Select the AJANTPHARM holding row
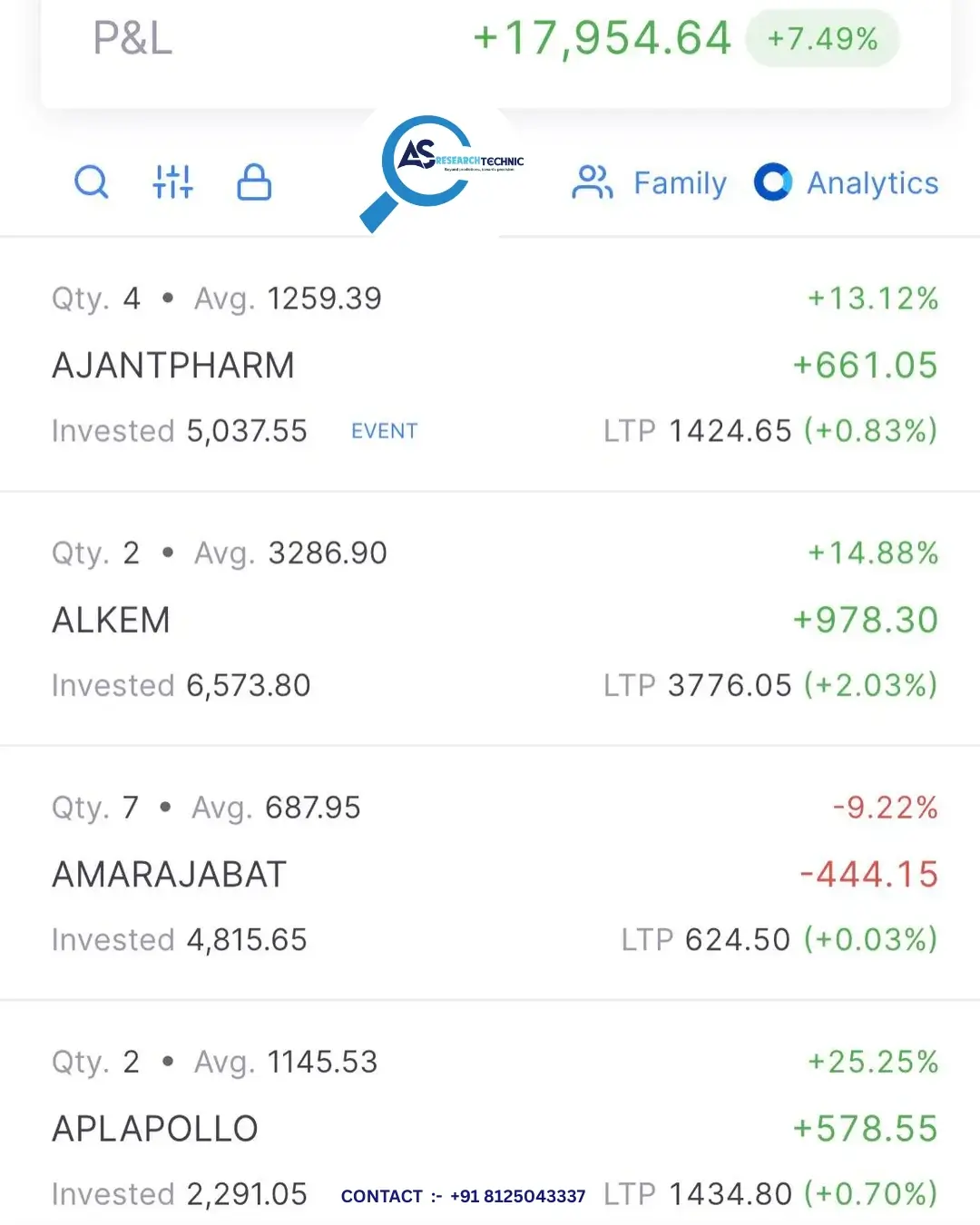This screenshot has width=980, height=1225. [490, 365]
